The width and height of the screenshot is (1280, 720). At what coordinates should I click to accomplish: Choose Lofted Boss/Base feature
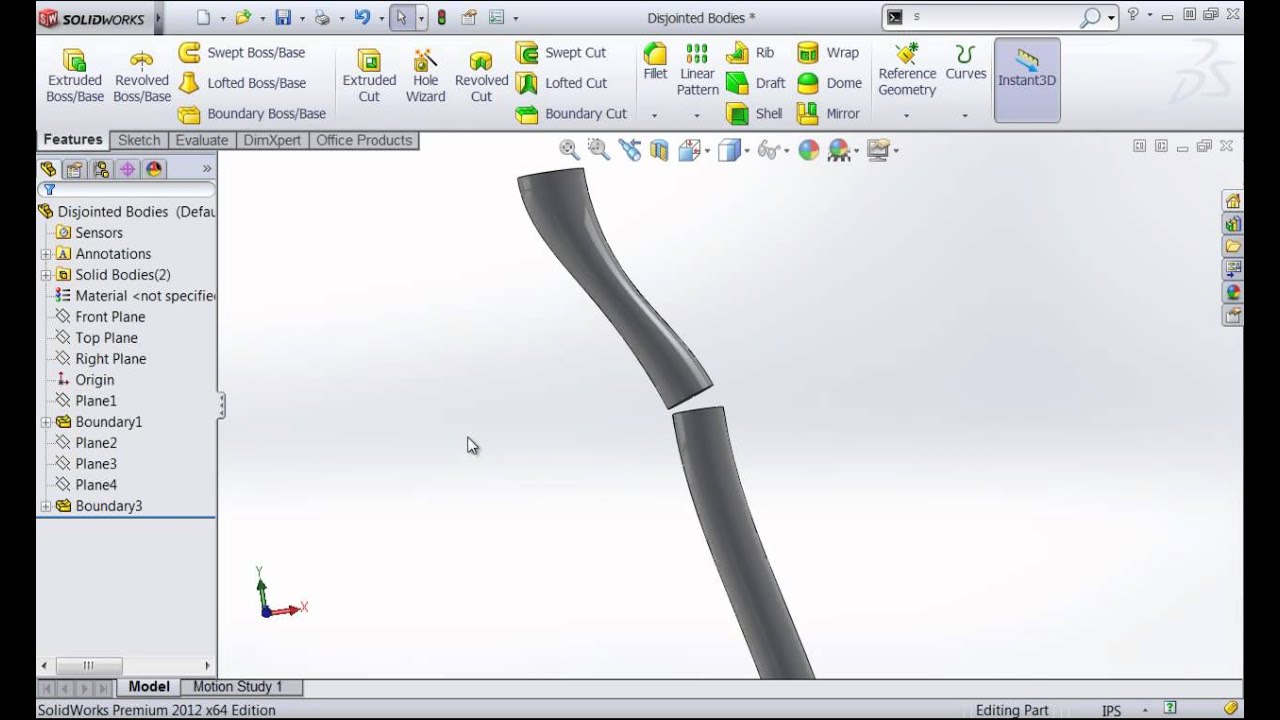click(242, 83)
